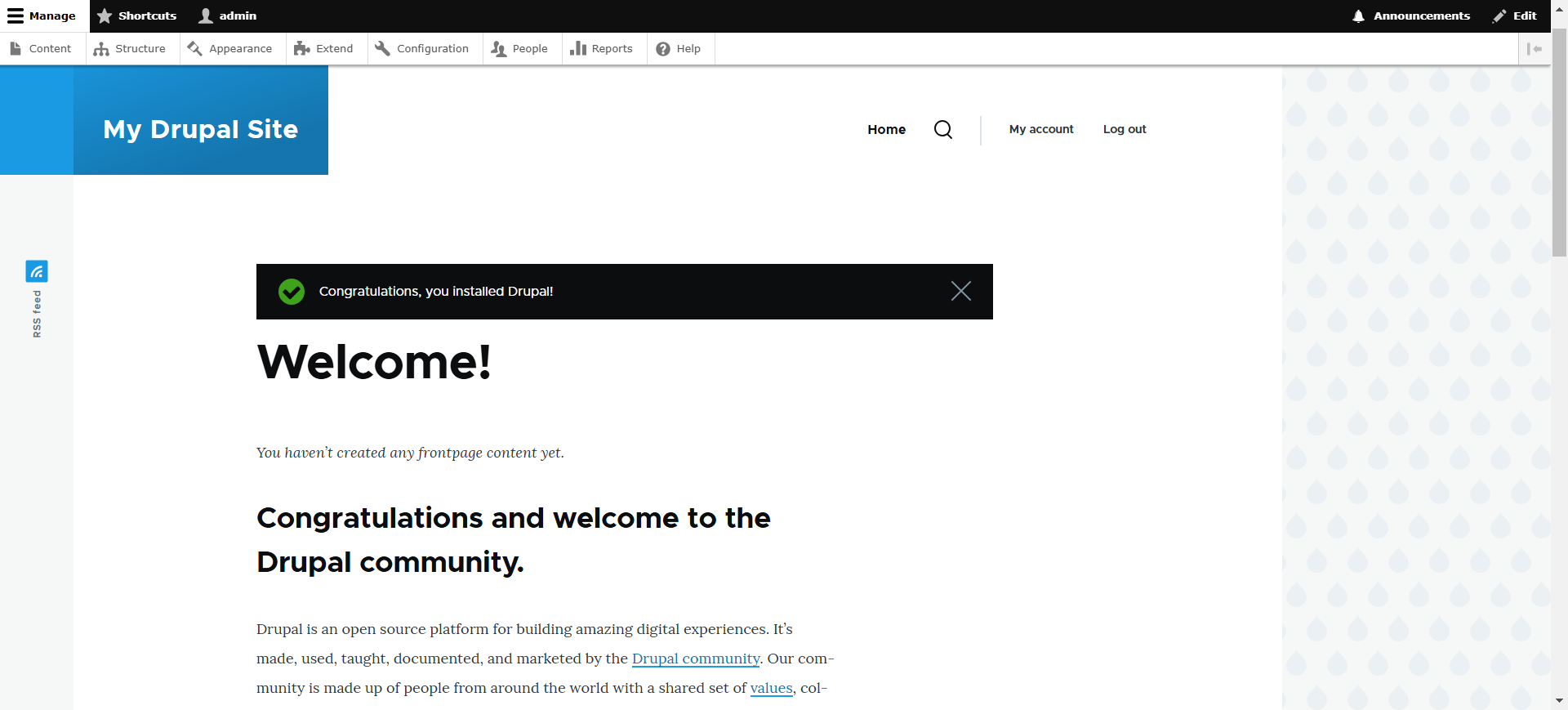Open the My account link
1568x710 pixels.
point(1041,129)
